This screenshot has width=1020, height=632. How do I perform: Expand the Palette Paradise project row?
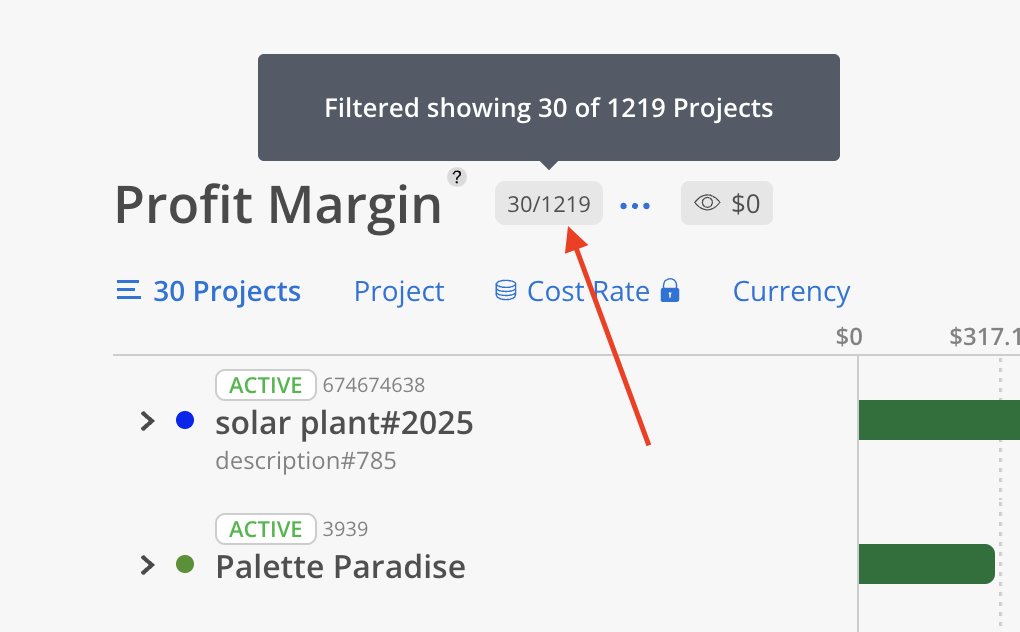click(147, 565)
